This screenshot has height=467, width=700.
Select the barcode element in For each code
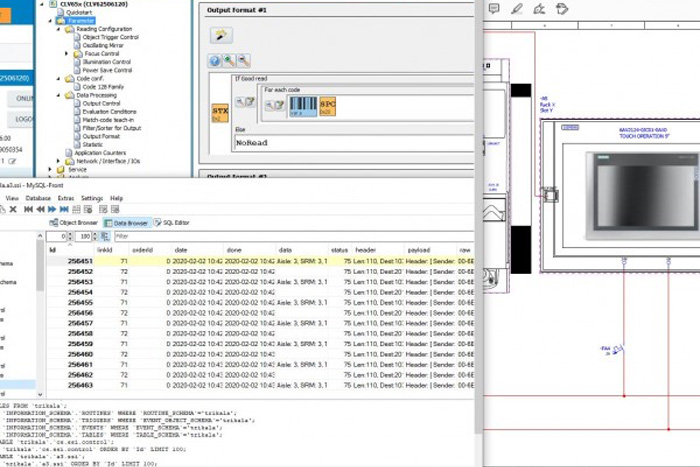click(303, 107)
